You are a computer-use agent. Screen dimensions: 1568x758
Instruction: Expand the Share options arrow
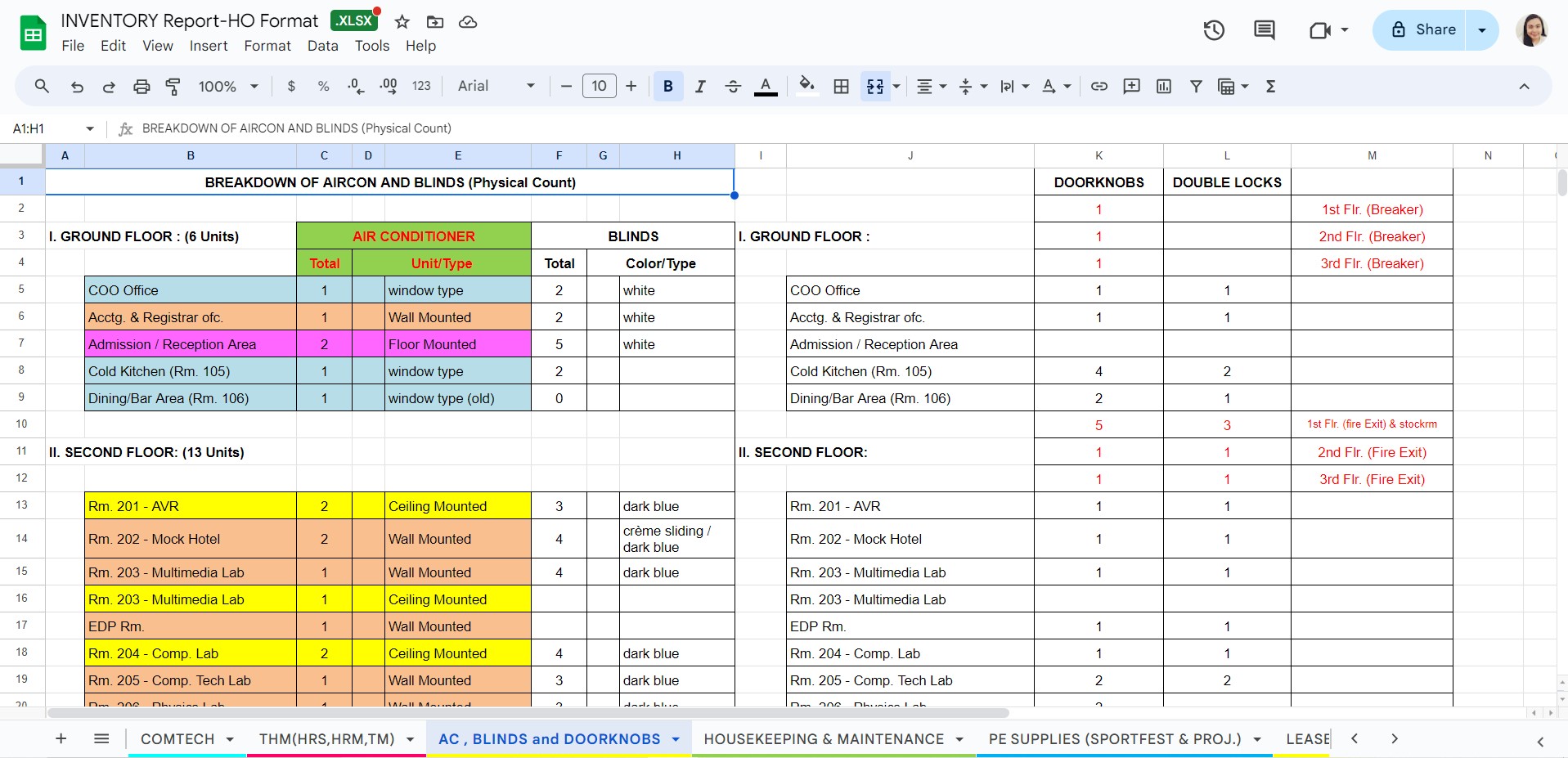1482,30
